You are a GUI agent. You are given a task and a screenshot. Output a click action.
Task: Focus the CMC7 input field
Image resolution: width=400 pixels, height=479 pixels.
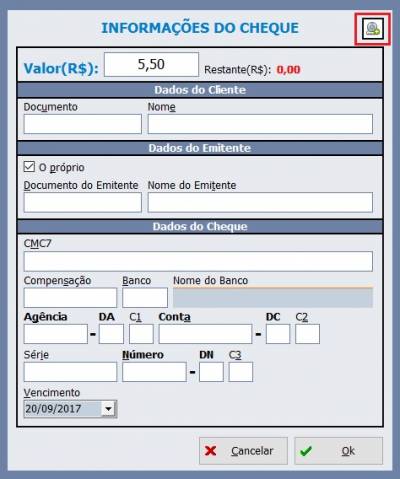pos(198,261)
